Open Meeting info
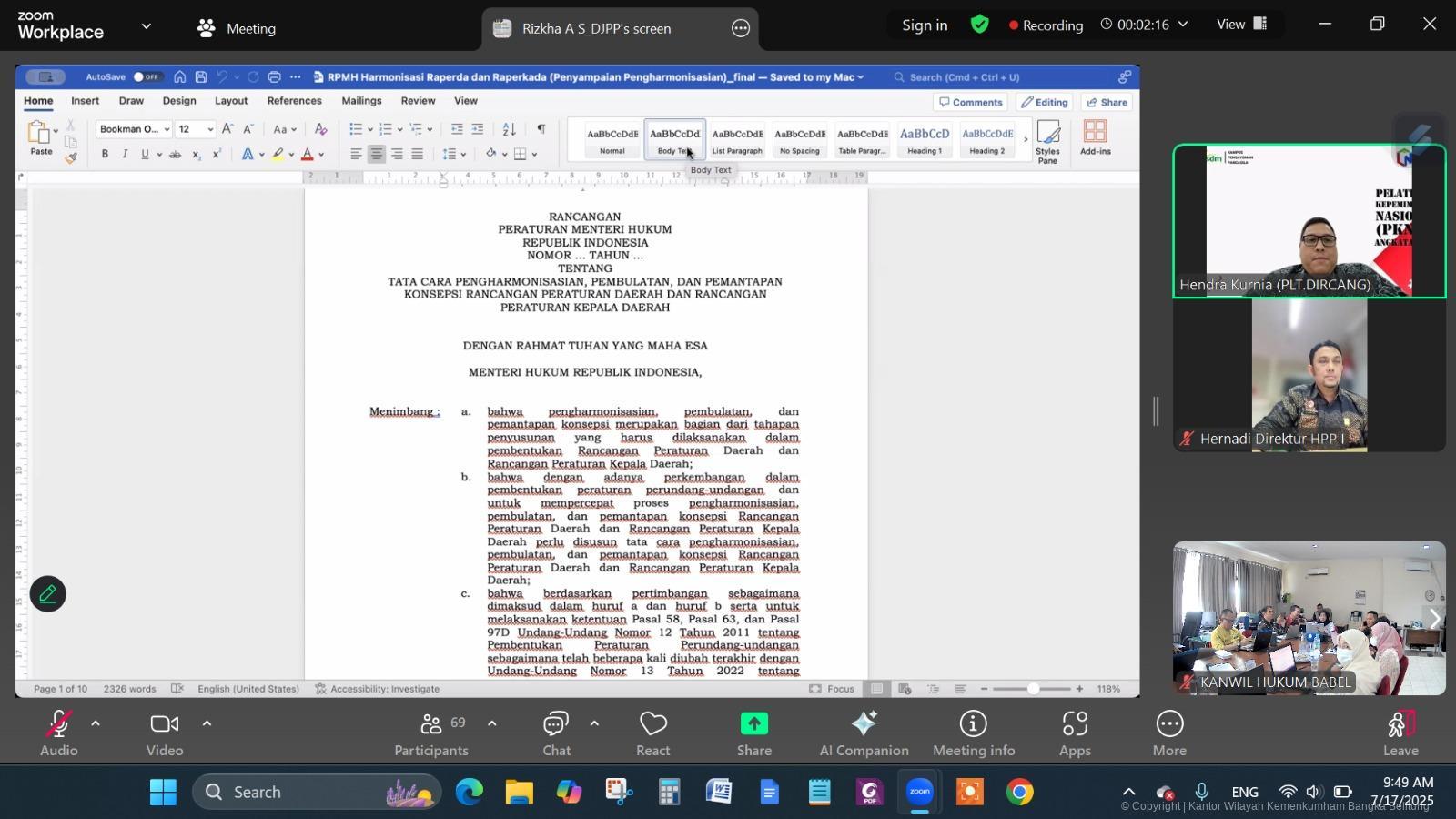Viewport: 1456px width, 819px height. pos(973,733)
